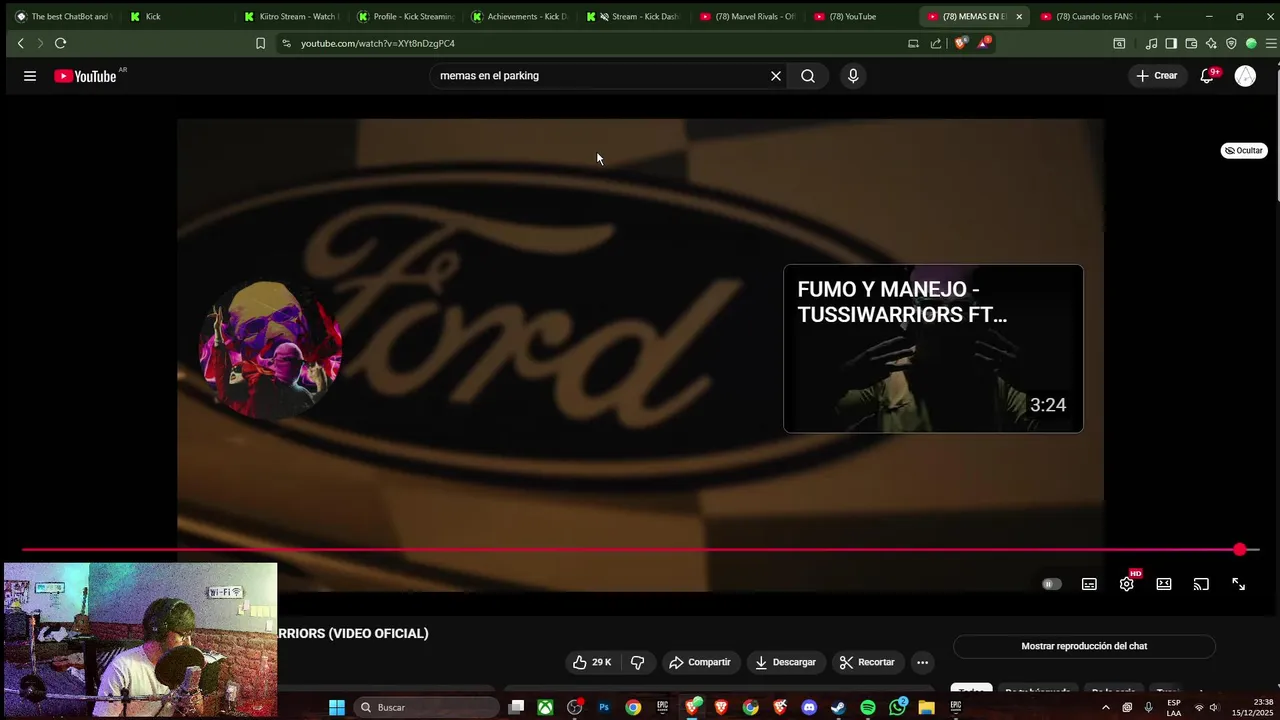
Task: Toggle the autoplay switch in player
Action: pos(1051,584)
